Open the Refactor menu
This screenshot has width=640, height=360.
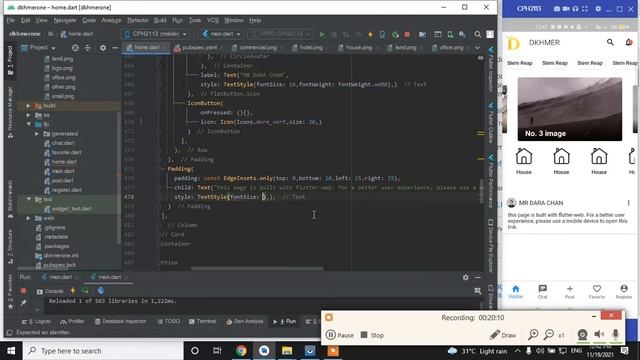(138, 20)
